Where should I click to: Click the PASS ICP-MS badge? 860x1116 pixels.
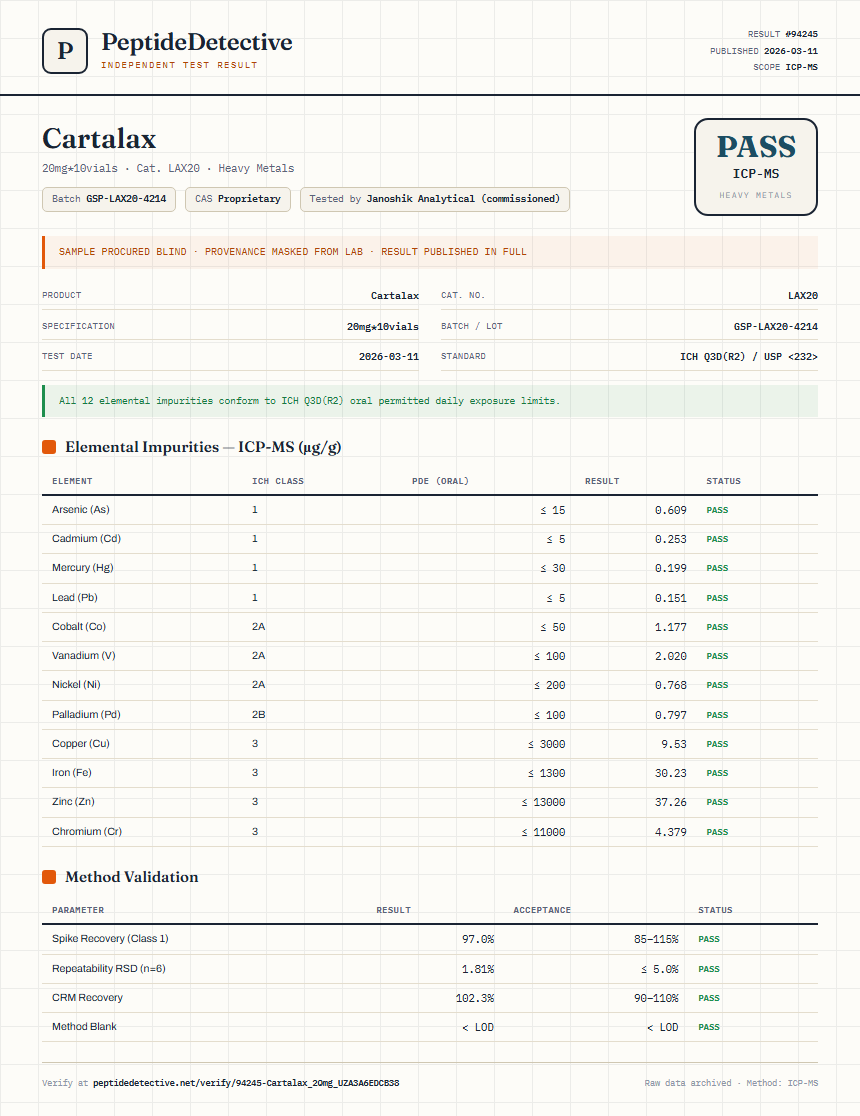click(x=755, y=167)
